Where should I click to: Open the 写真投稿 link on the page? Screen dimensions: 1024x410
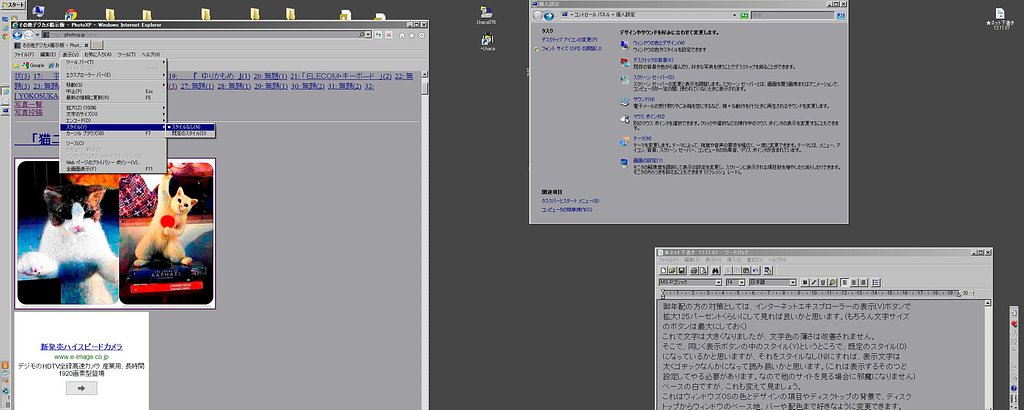(x=28, y=112)
